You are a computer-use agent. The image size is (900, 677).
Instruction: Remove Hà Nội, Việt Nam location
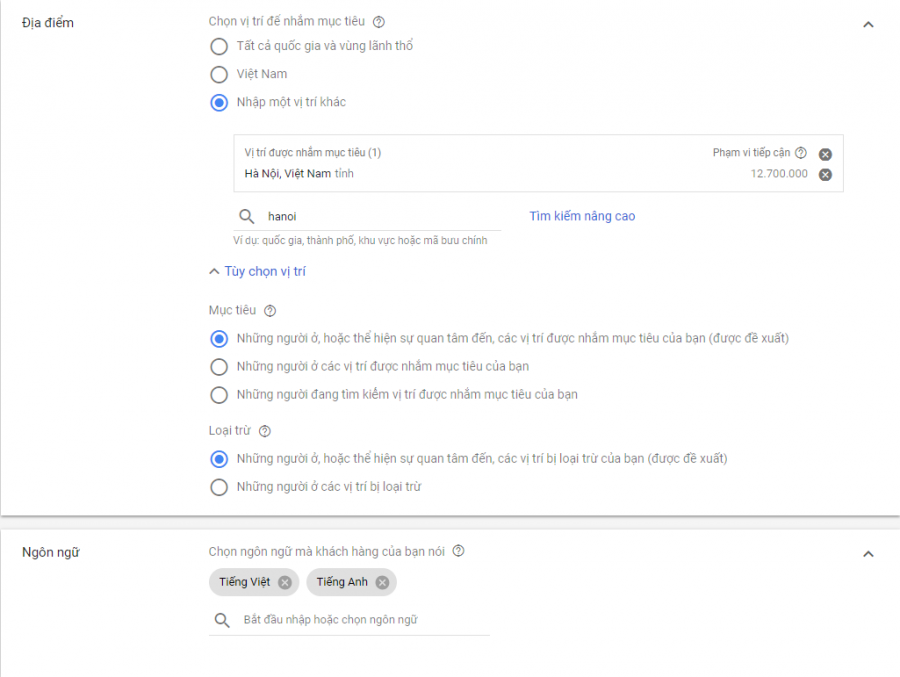[x=825, y=174]
